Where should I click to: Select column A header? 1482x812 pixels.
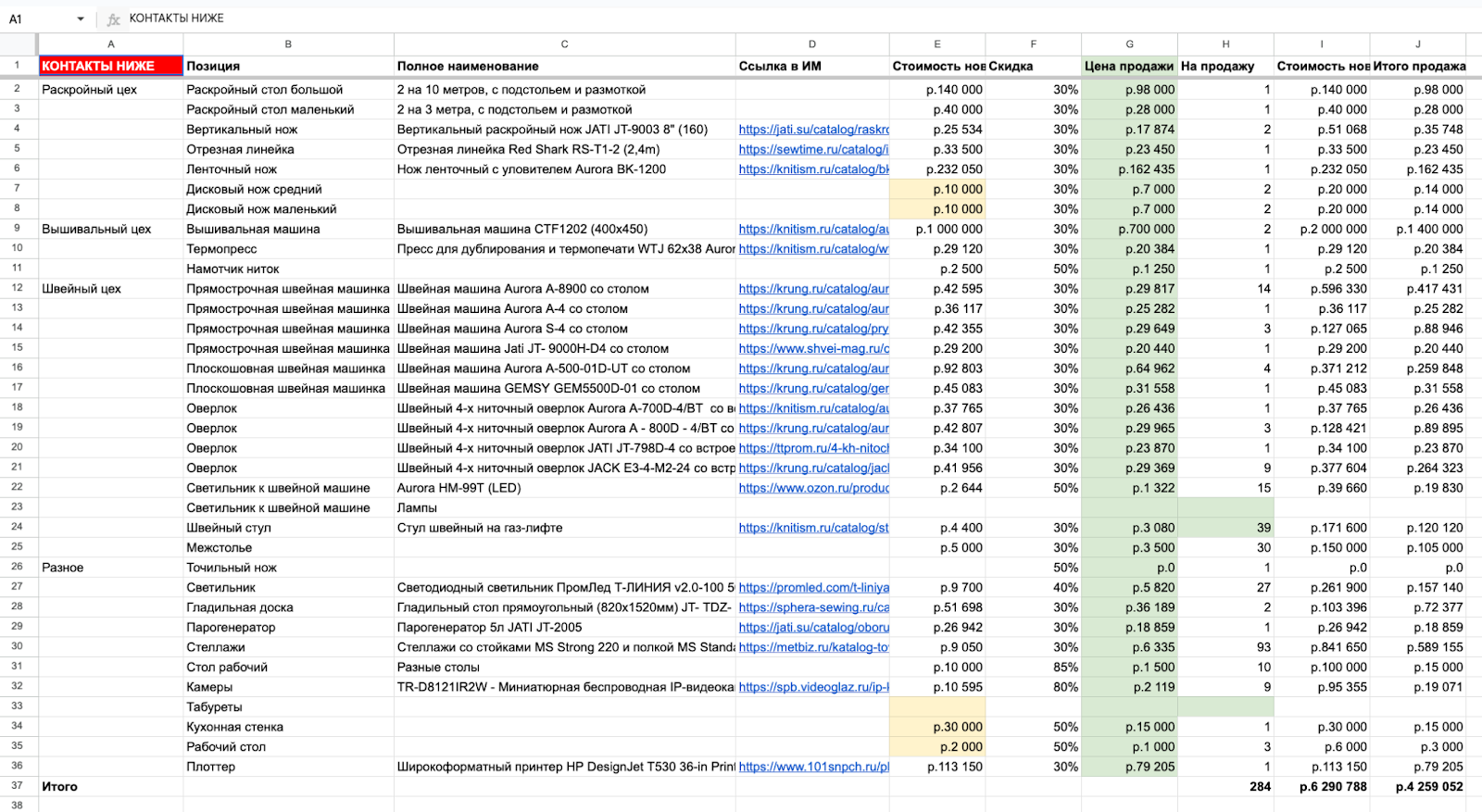point(111,44)
